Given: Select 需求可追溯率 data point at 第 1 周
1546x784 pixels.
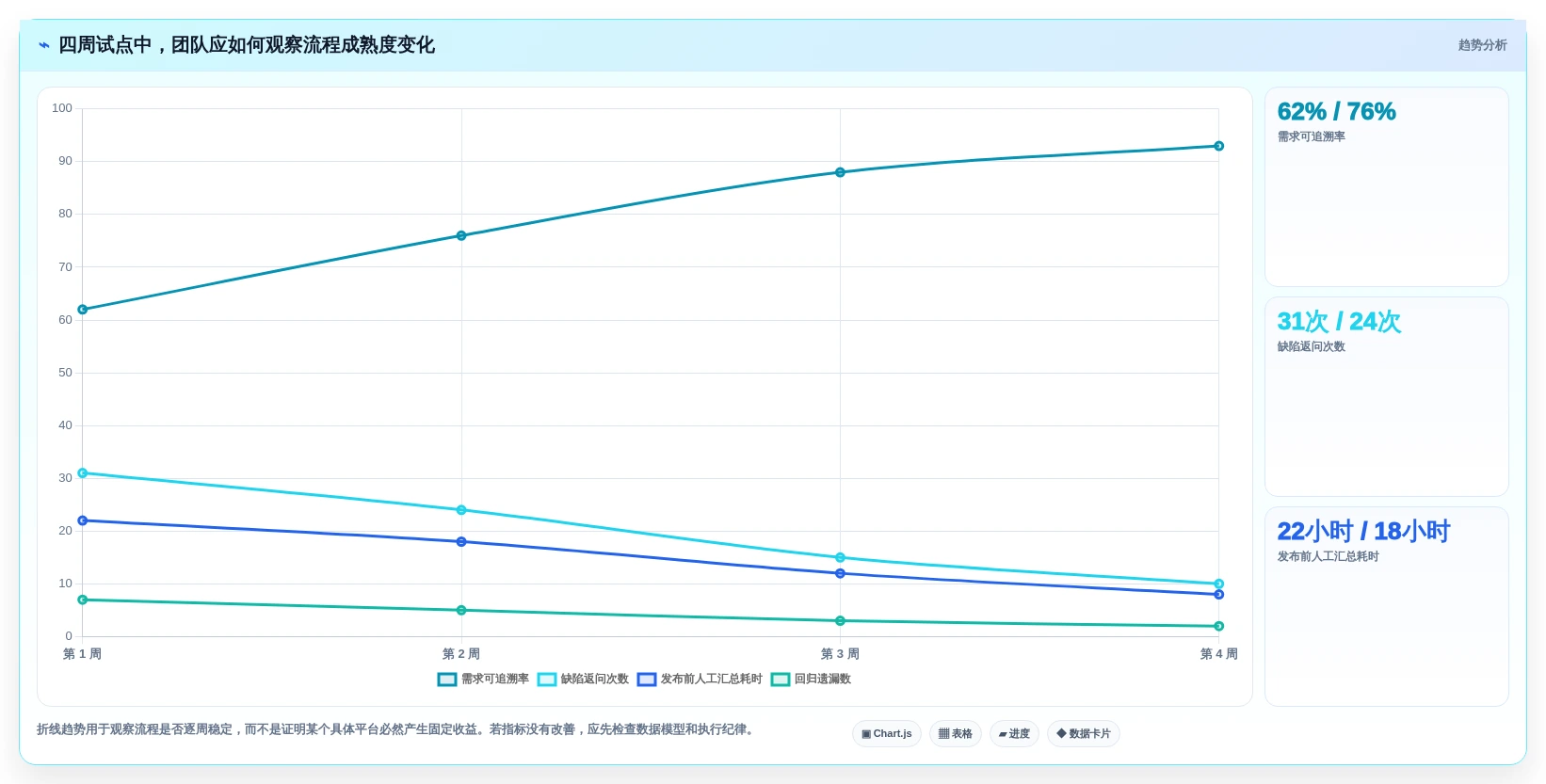Looking at the screenshot, I should point(83,310).
